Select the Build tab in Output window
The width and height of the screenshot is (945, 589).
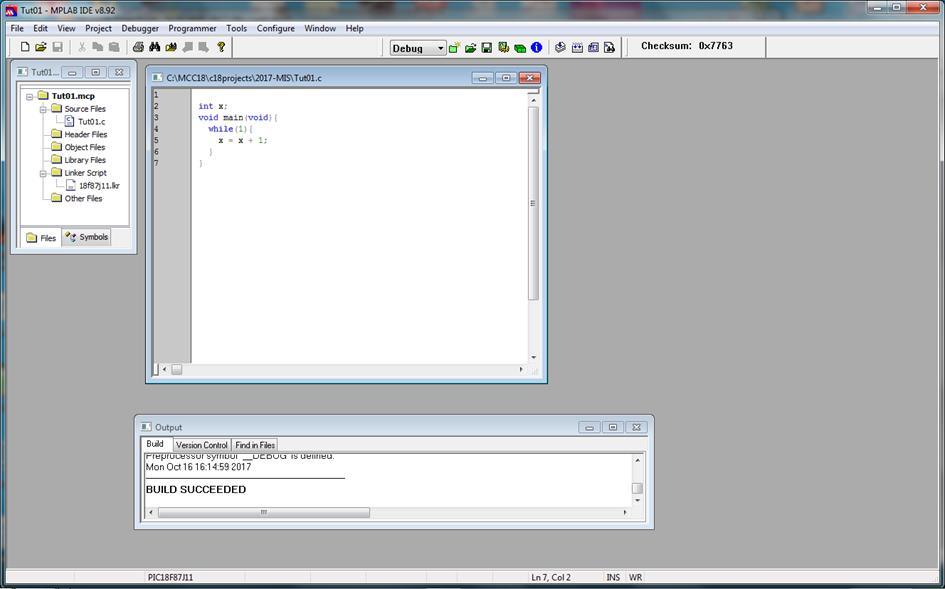point(155,444)
